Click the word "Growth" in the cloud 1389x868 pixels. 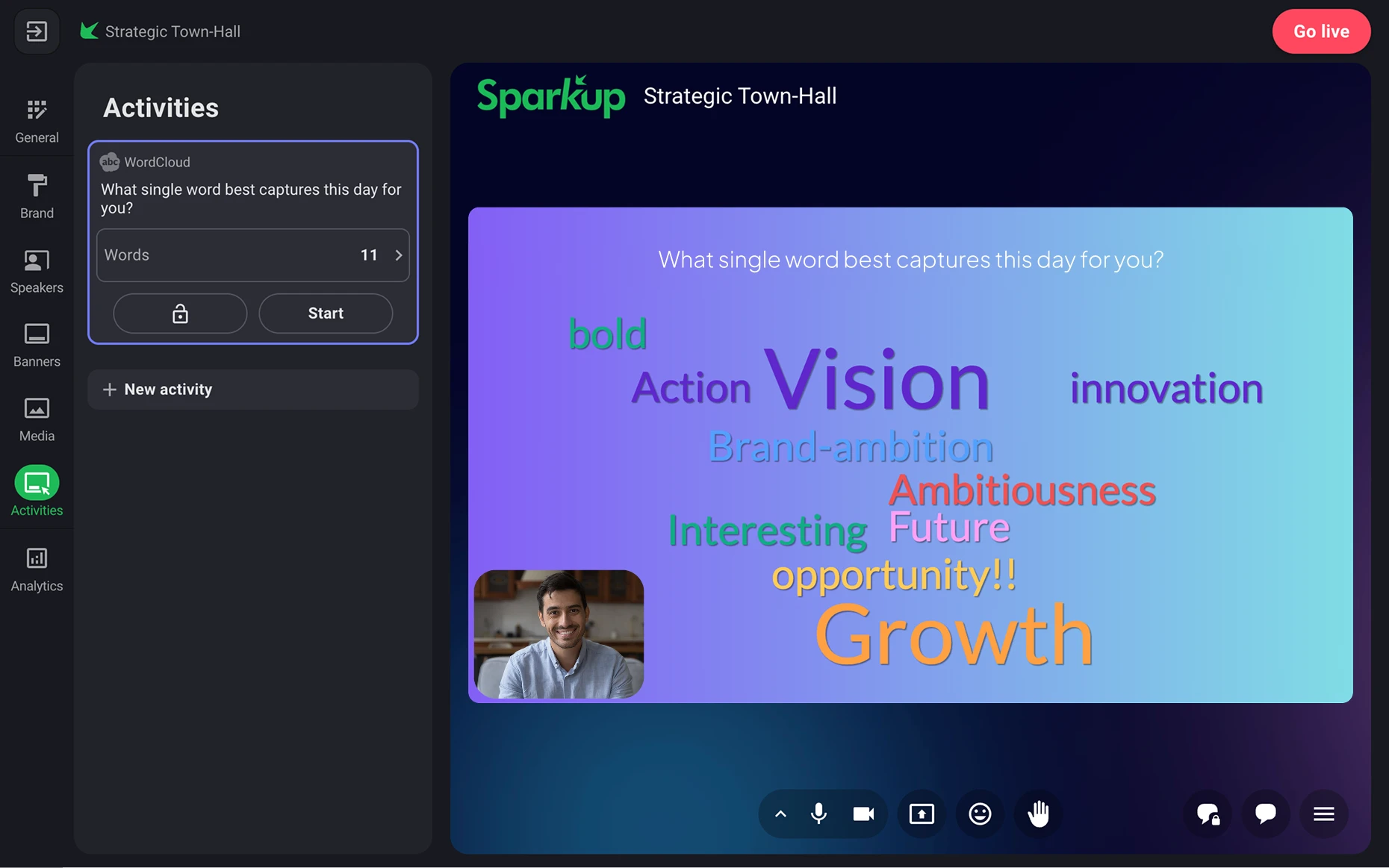click(954, 635)
